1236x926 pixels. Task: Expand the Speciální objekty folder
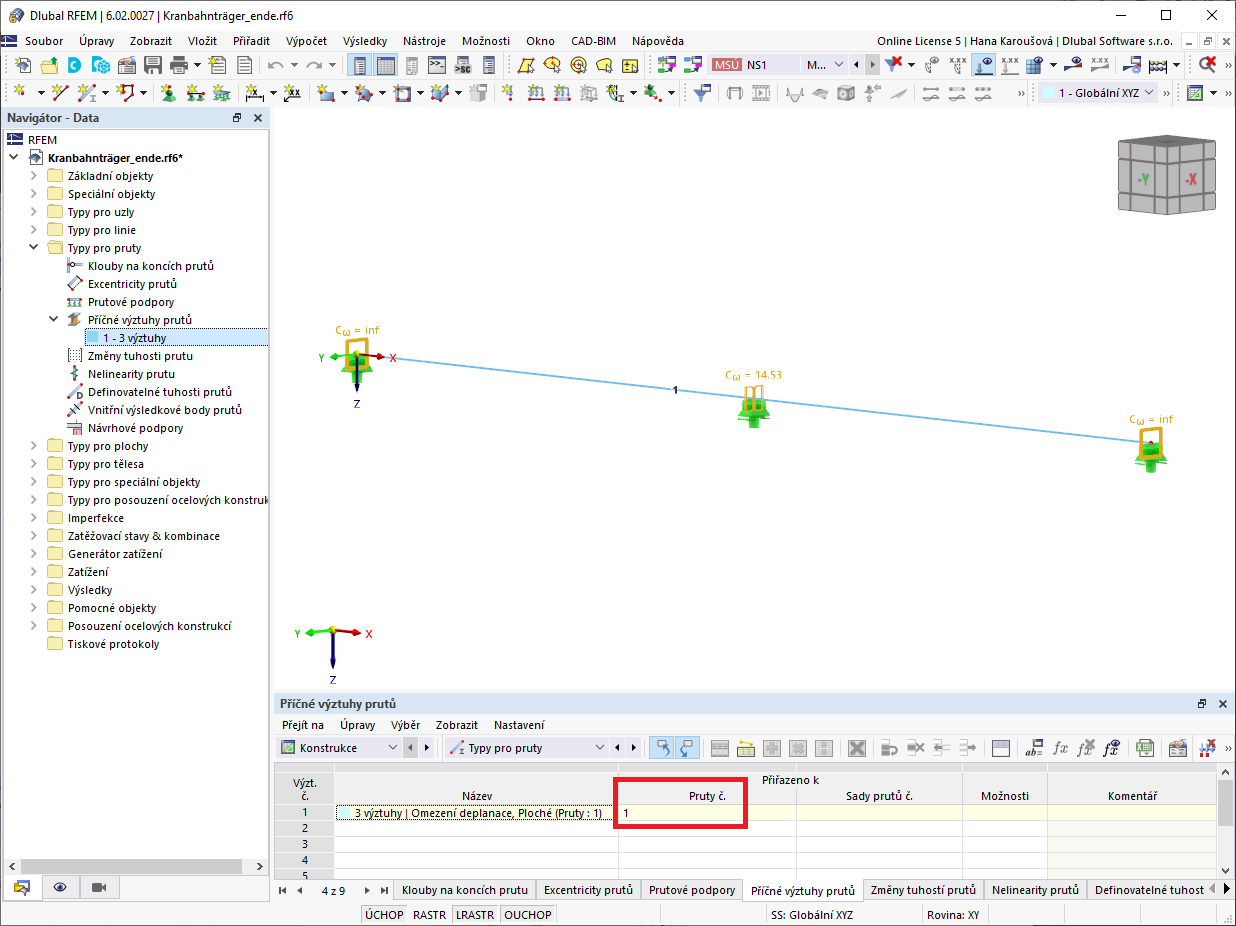[33, 194]
